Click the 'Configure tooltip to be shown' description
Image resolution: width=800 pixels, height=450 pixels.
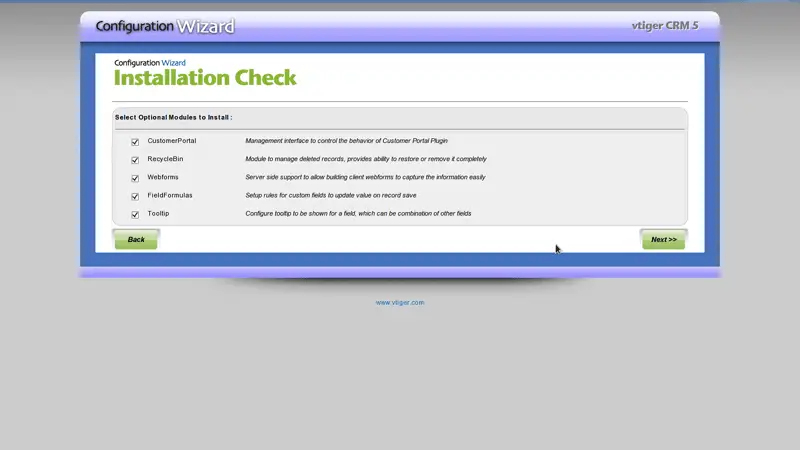358,214
